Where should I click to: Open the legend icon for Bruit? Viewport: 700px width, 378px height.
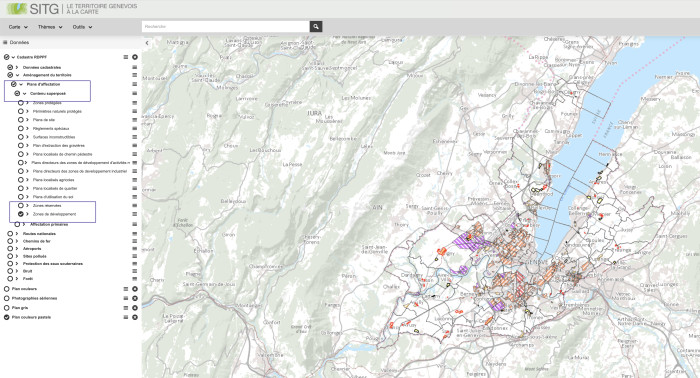pos(135,271)
